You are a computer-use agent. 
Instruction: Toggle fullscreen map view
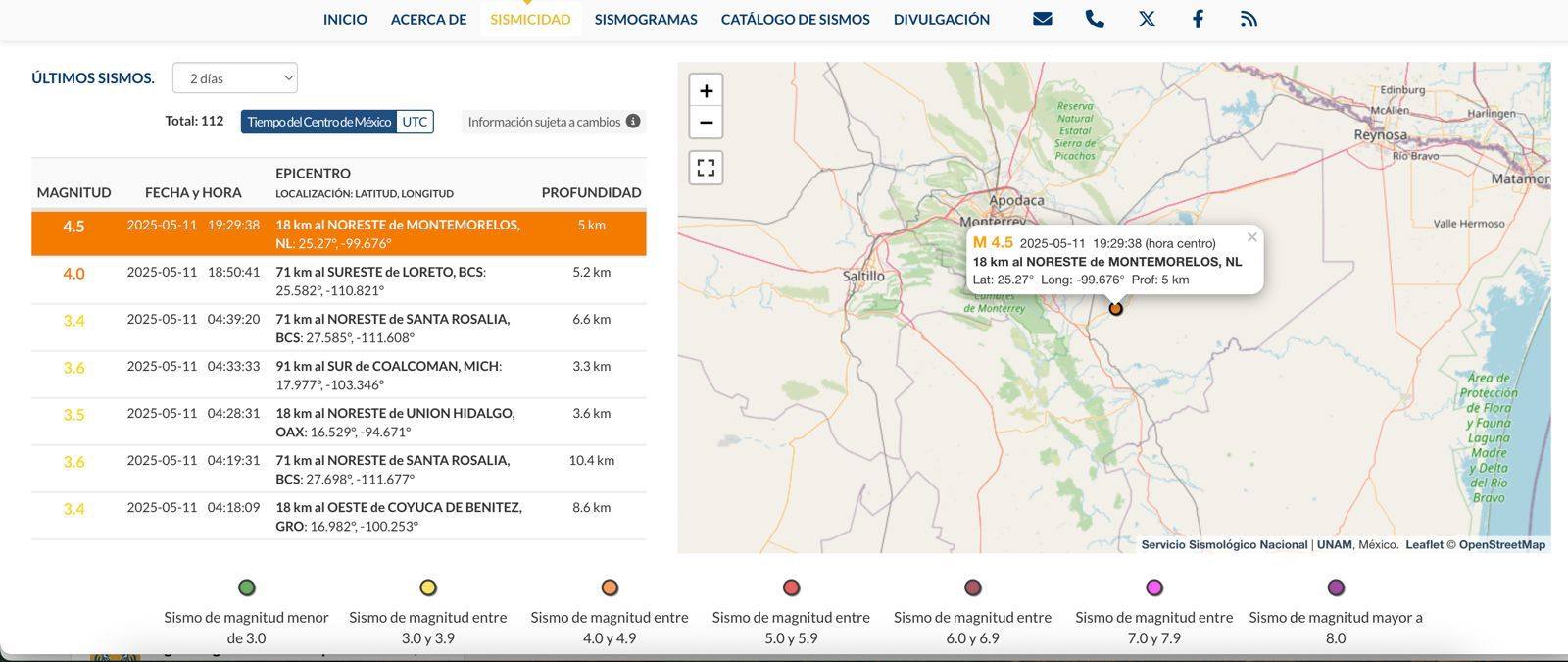pyautogui.click(x=706, y=168)
